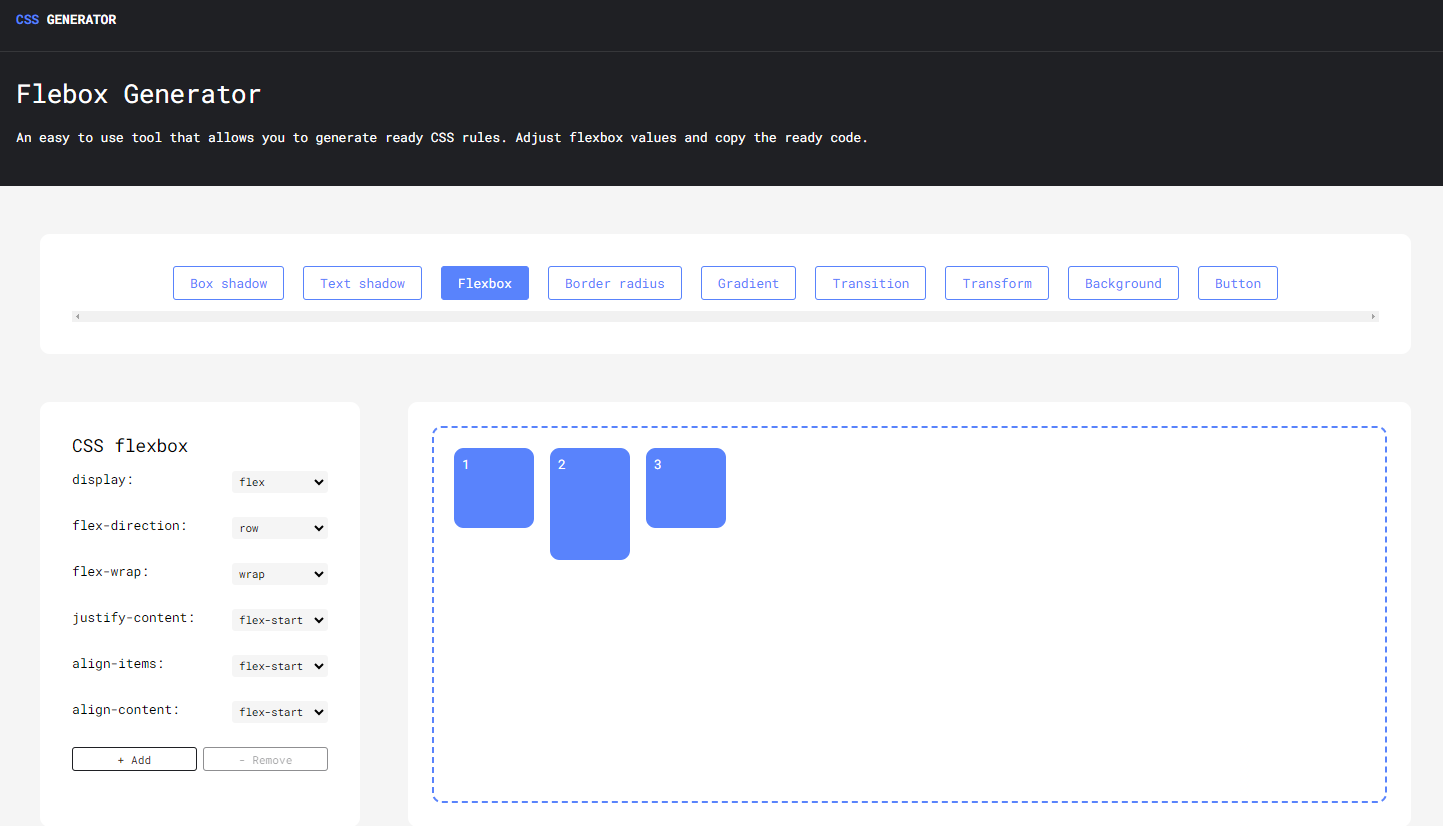Open the justify-content dropdown
This screenshot has height=826, width=1443.
click(280, 620)
